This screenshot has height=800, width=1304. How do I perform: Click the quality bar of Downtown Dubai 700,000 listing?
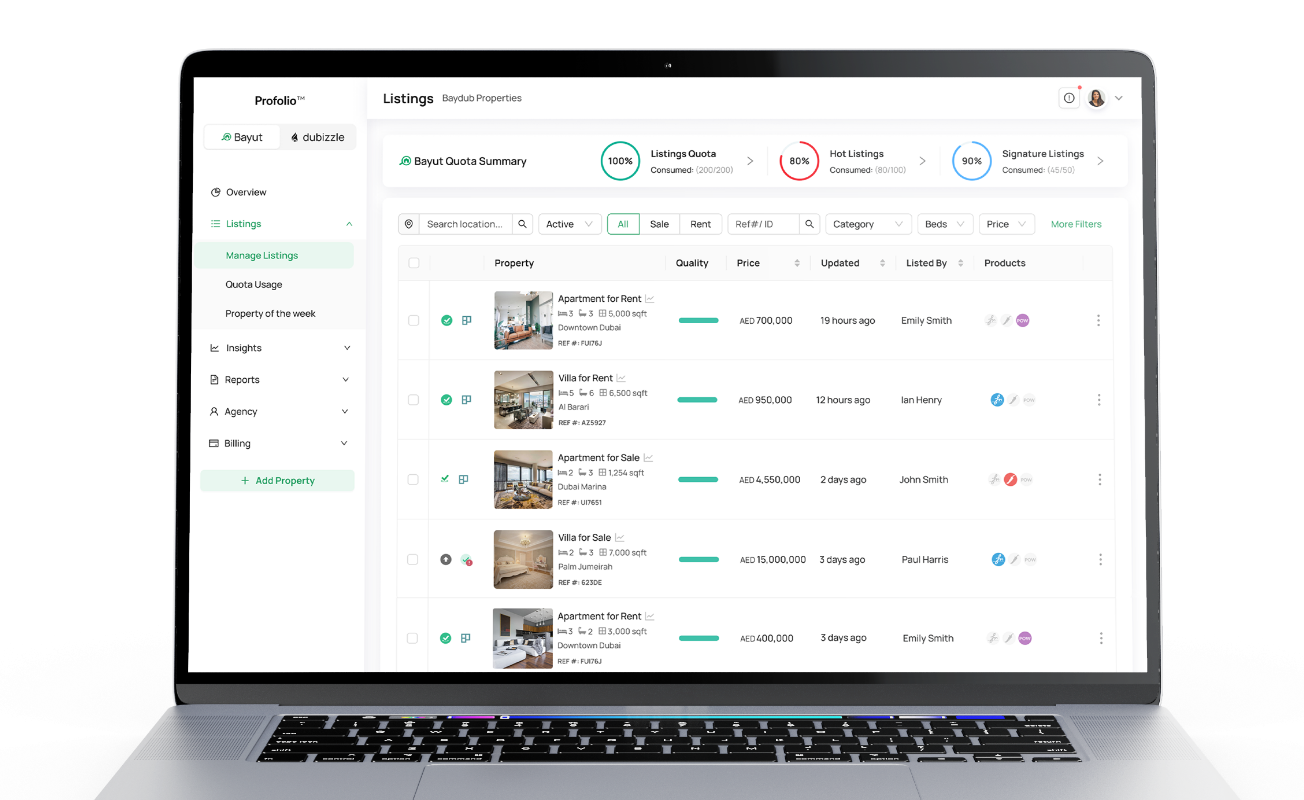coord(698,321)
